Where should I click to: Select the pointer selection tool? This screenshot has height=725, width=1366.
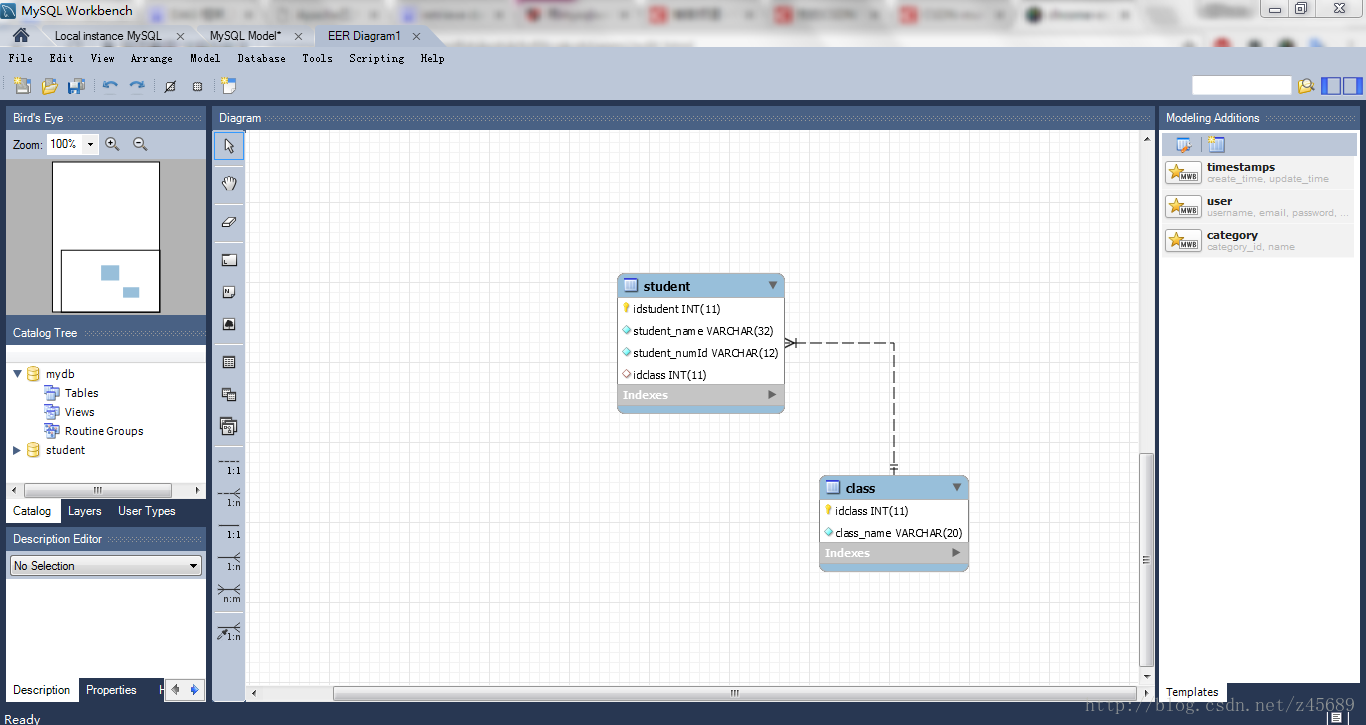click(x=229, y=146)
